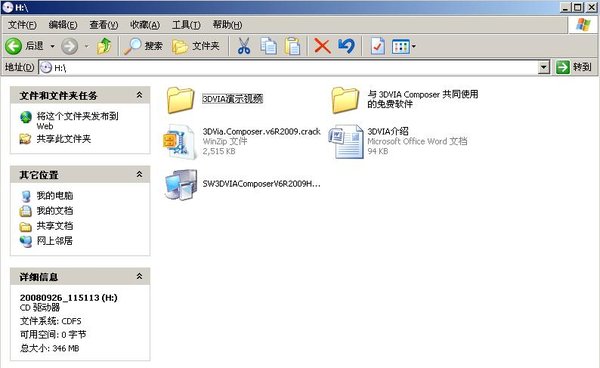Viewport: 600px width, 368px height.
Task: Open 共享文档 from other places
Action: 55,226
